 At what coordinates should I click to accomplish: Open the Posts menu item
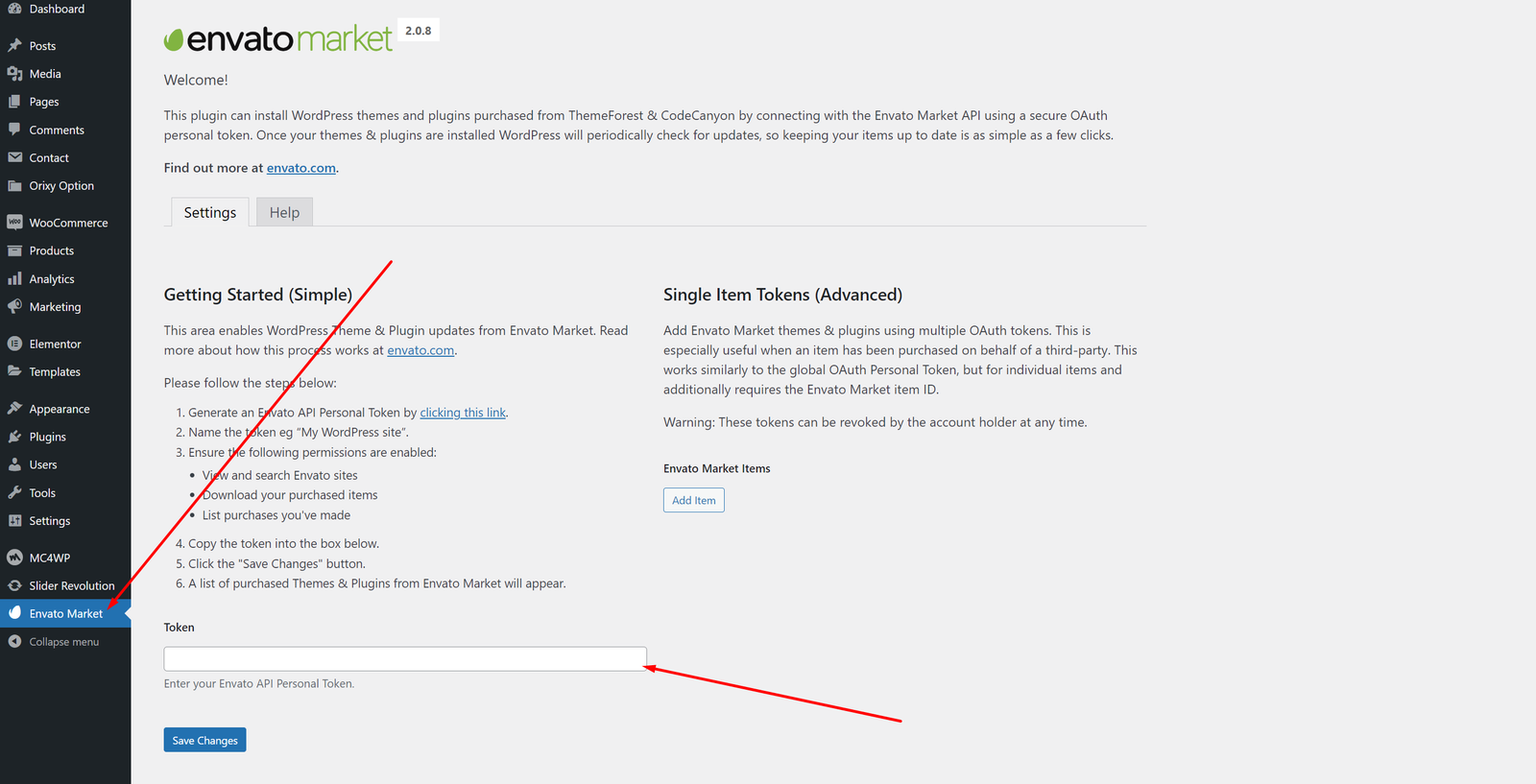pyautogui.click(x=42, y=46)
